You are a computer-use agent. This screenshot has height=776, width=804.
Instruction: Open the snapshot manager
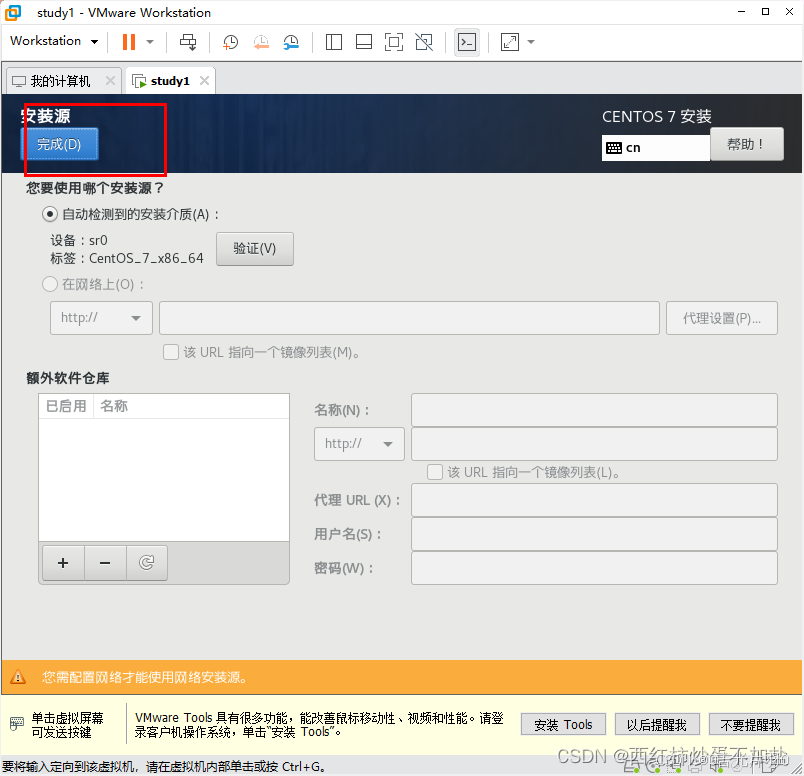click(x=291, y=42)
